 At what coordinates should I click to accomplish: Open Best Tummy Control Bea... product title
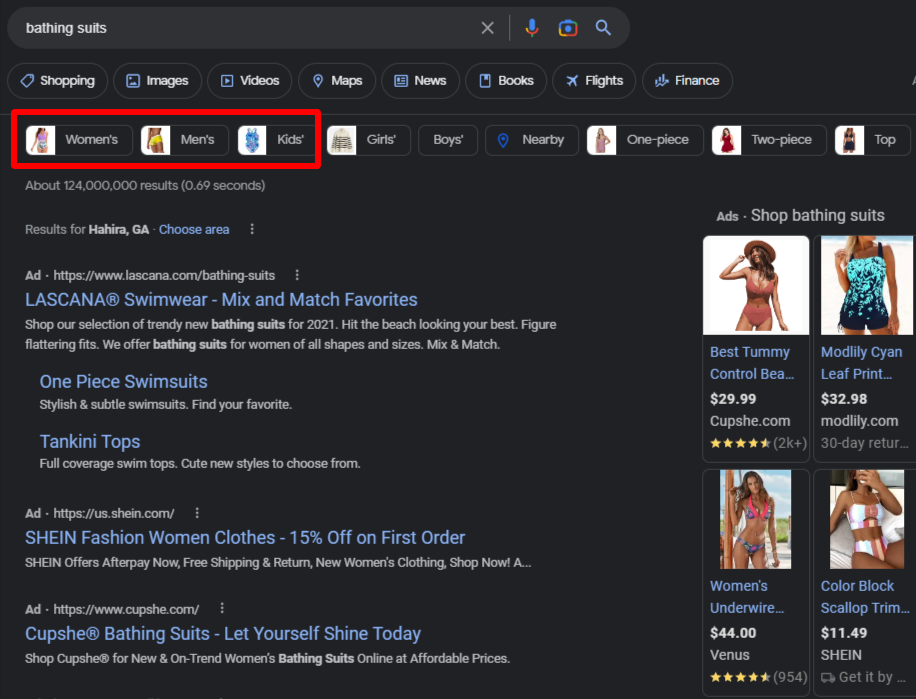point(752,363)
